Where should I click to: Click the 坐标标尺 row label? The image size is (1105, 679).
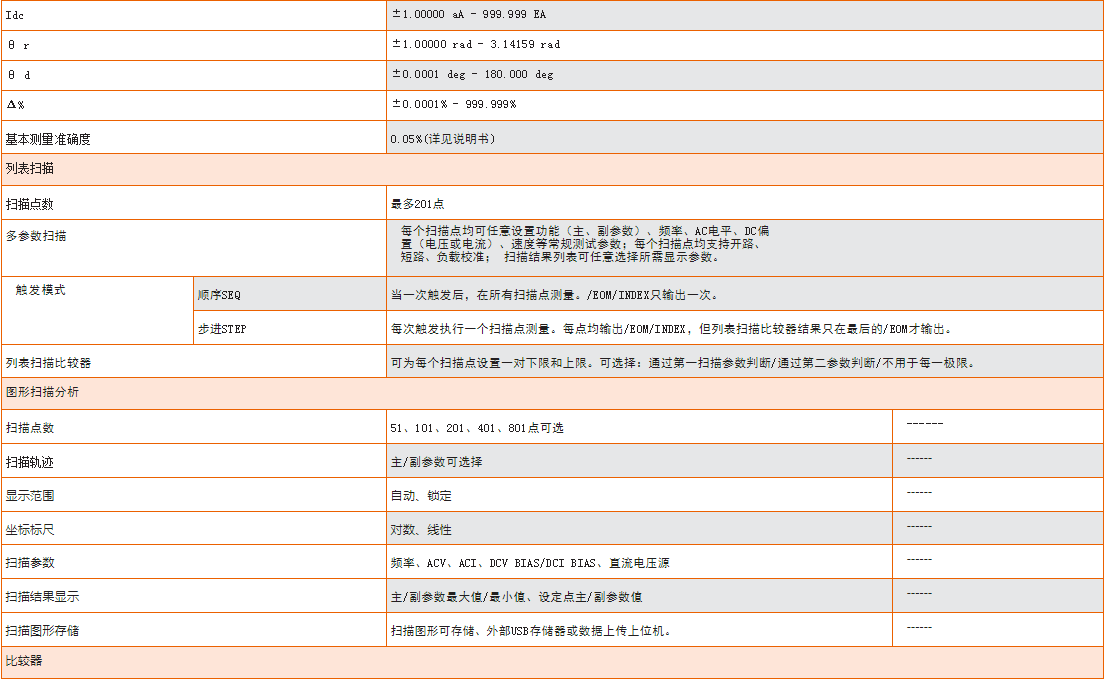click(29, 529)
